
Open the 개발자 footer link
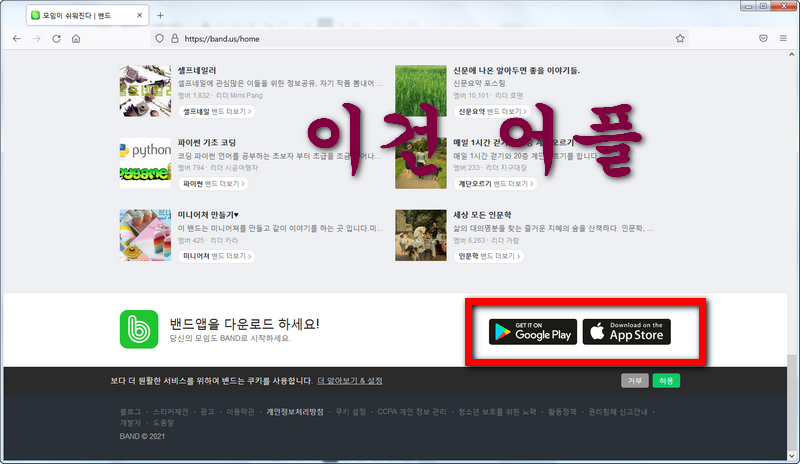[x=130, y=423]
